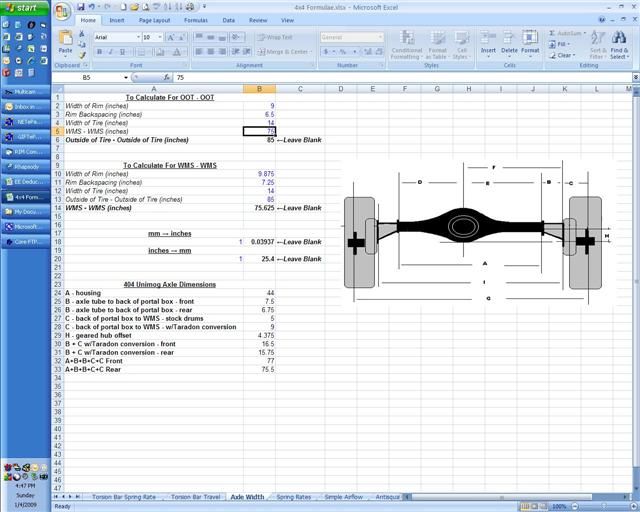This screenshot has height=512, width=640.
Task: Expand the Name Box dropdown arrow
Action: point(125,77)
